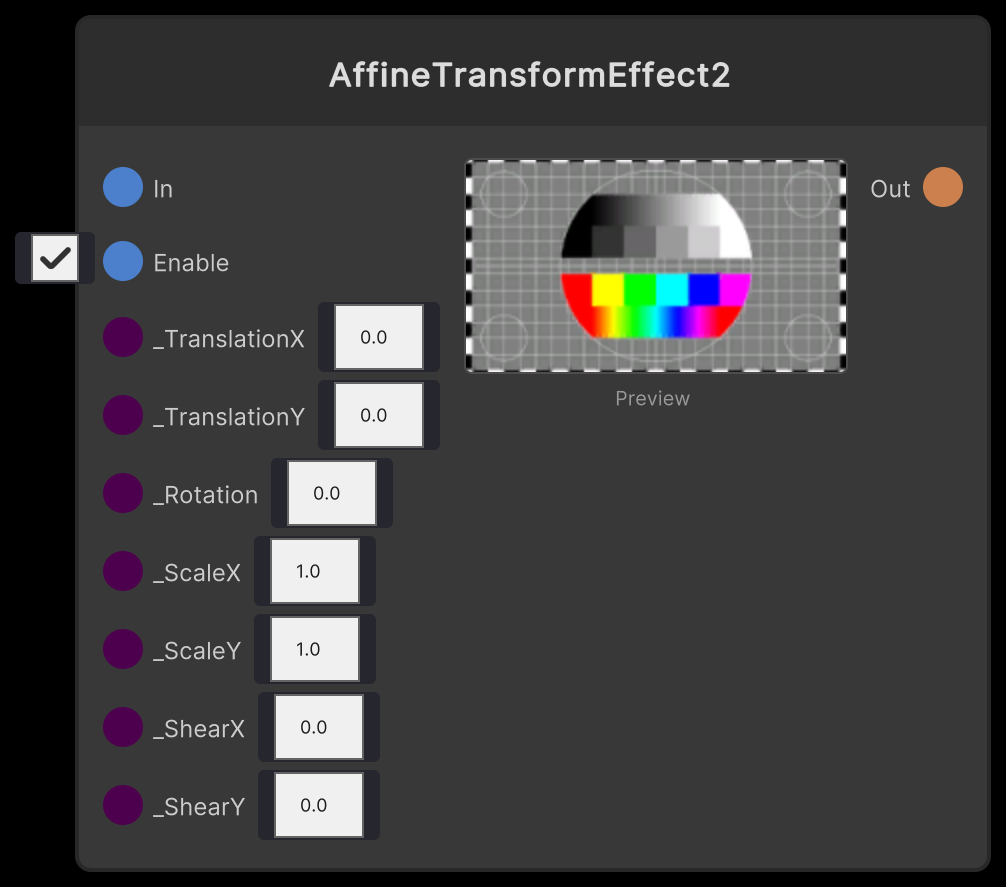1006x887 pixels.
Task: Select the _ShearX input port
Action: click(122, 727)
